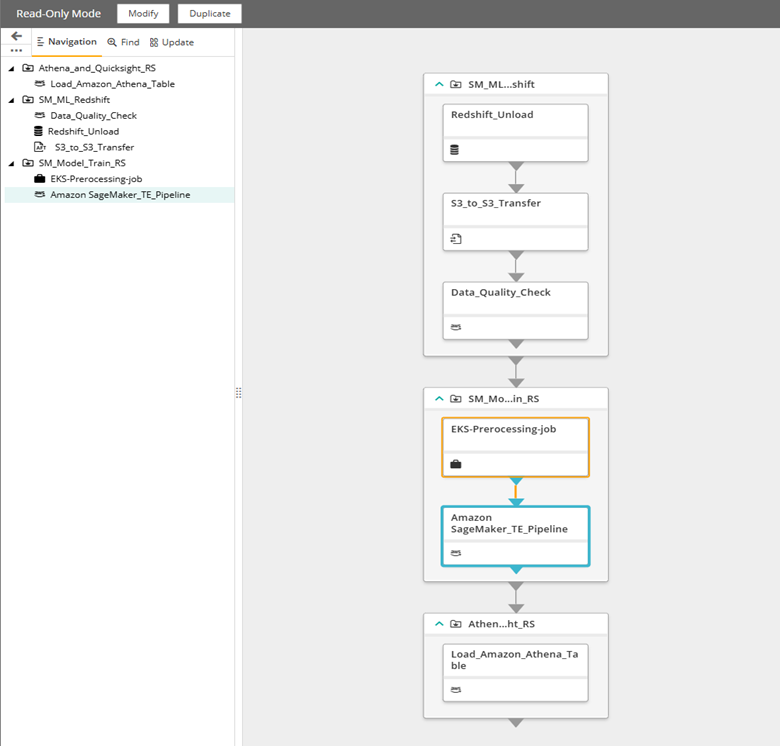The image size is (780, 746).
Task: Select the EKS-Prerocessing-job node on canvas
Action: click(515, 448)
